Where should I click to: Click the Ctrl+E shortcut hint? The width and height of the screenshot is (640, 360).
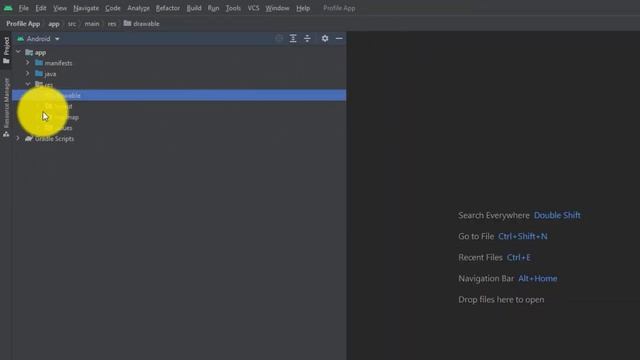(x=518, y=258)
